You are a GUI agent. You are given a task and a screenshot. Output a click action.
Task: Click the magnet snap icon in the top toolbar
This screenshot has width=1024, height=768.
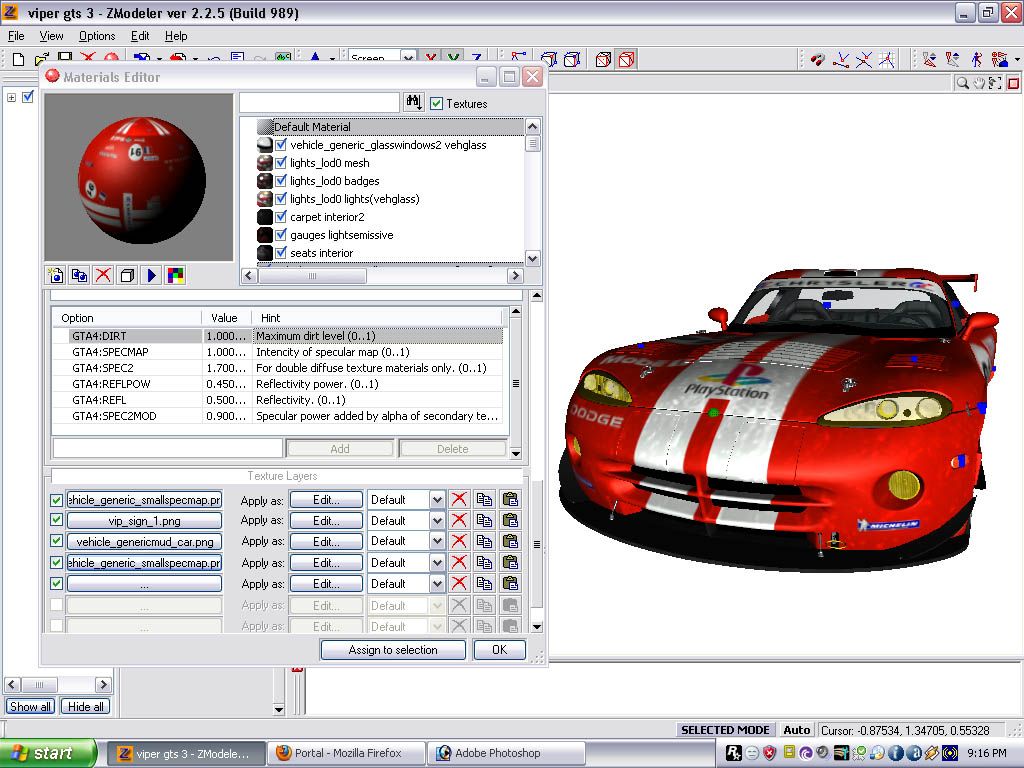tap(817, 60)
